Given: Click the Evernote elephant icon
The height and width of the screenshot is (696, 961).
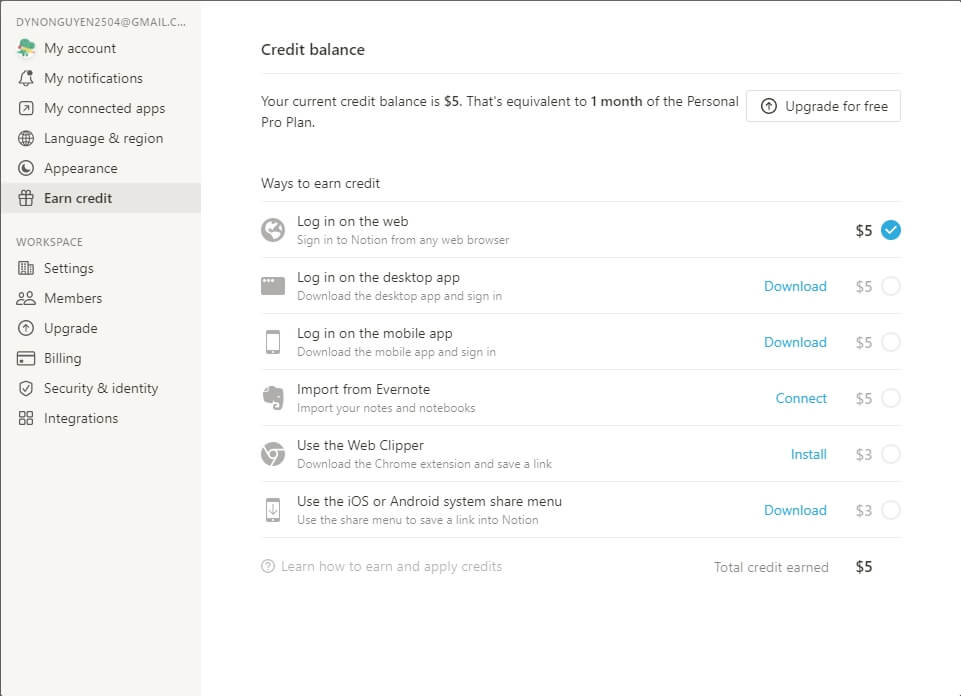Looking at the screenshot, I should point(273,398).
